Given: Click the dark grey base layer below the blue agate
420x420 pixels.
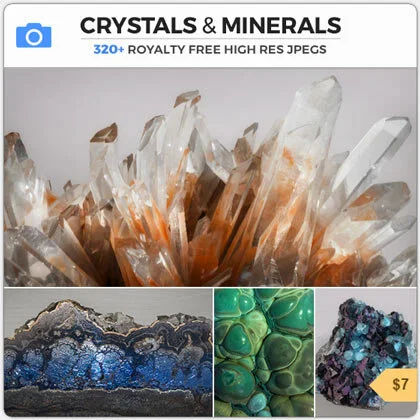Looking at the screenshot, I should 108,402.
